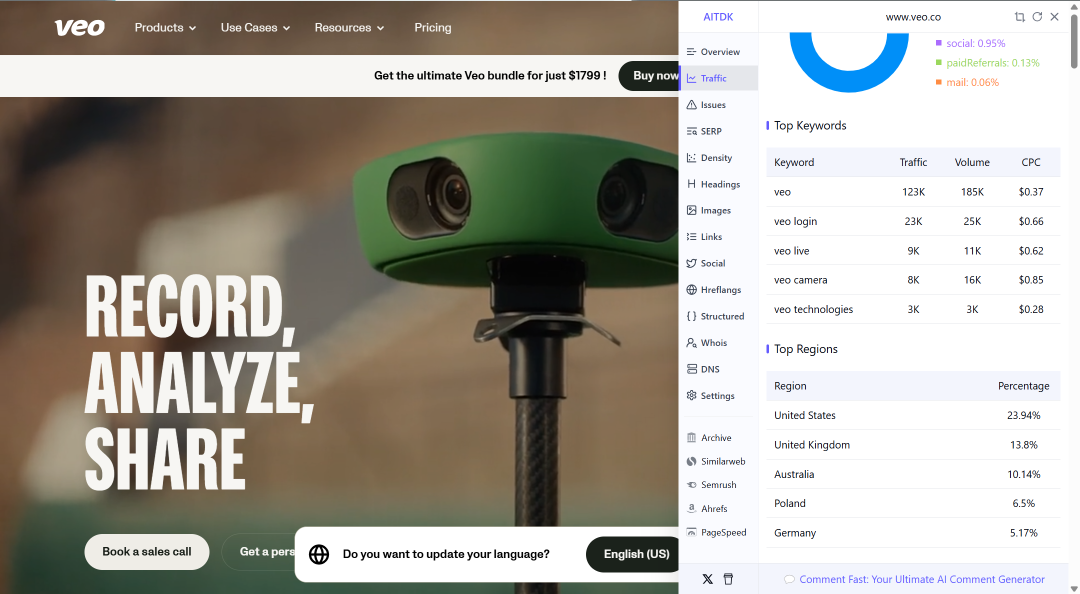Click the 'Germany' region row
The width and height of the screenshot is (1080, 594).
[x=913, y=533]
